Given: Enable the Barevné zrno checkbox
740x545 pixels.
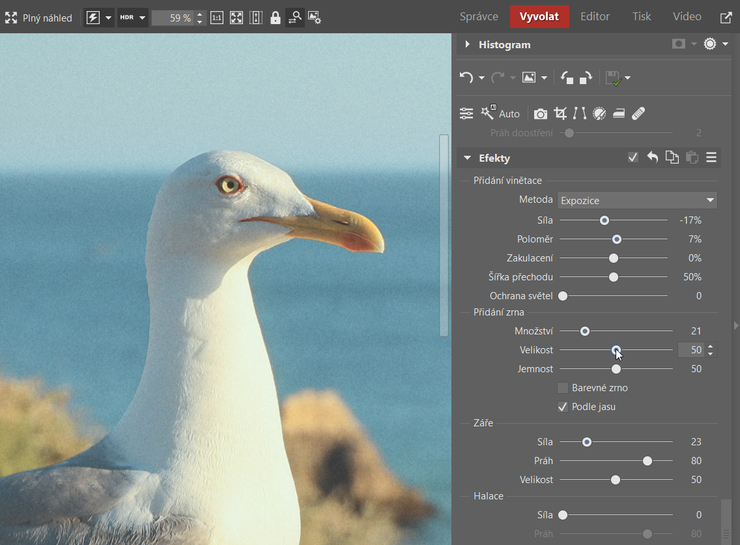Looking at the screenshot, I should point(563,388).
